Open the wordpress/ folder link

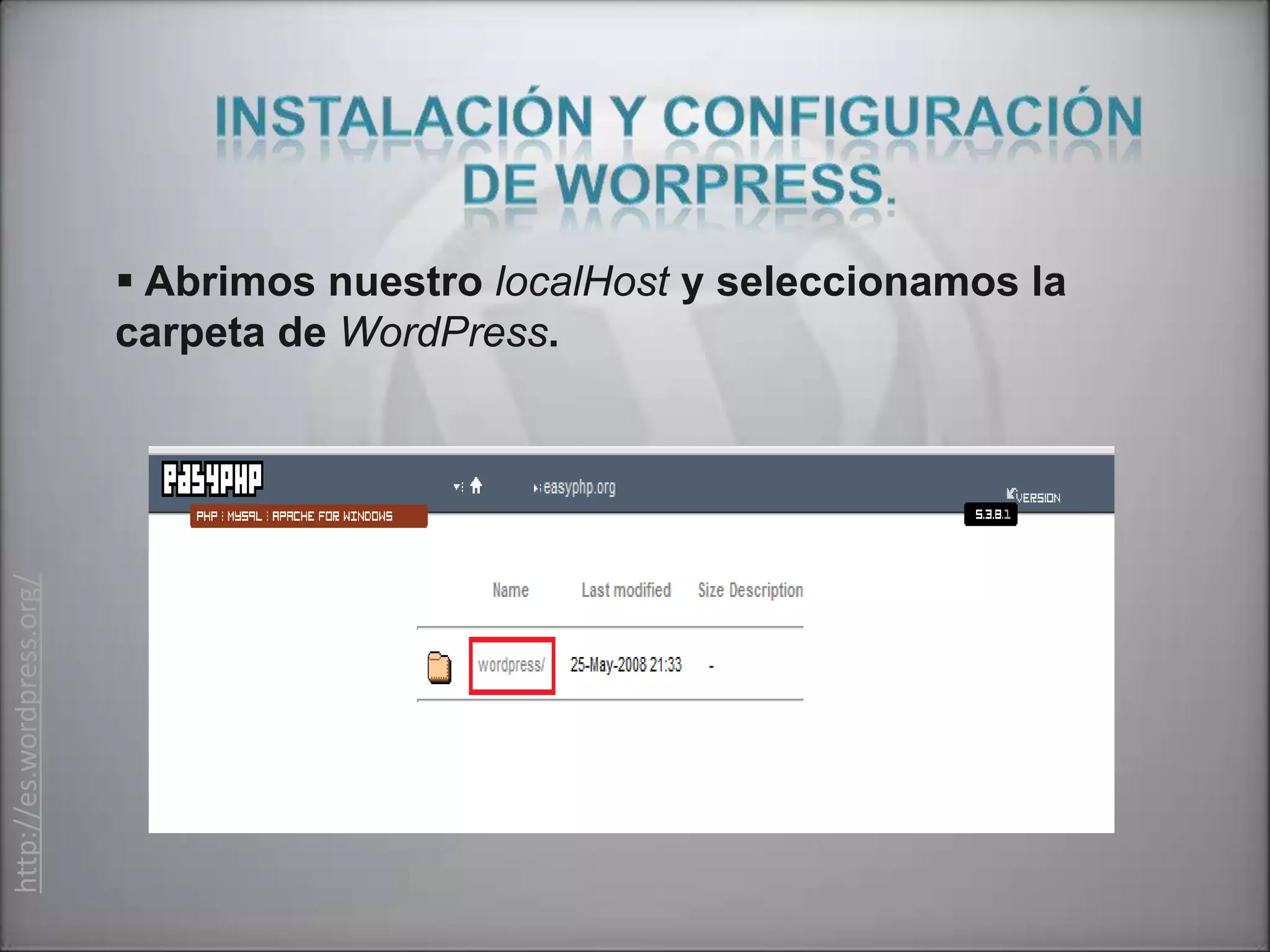[x=511, y=665]
